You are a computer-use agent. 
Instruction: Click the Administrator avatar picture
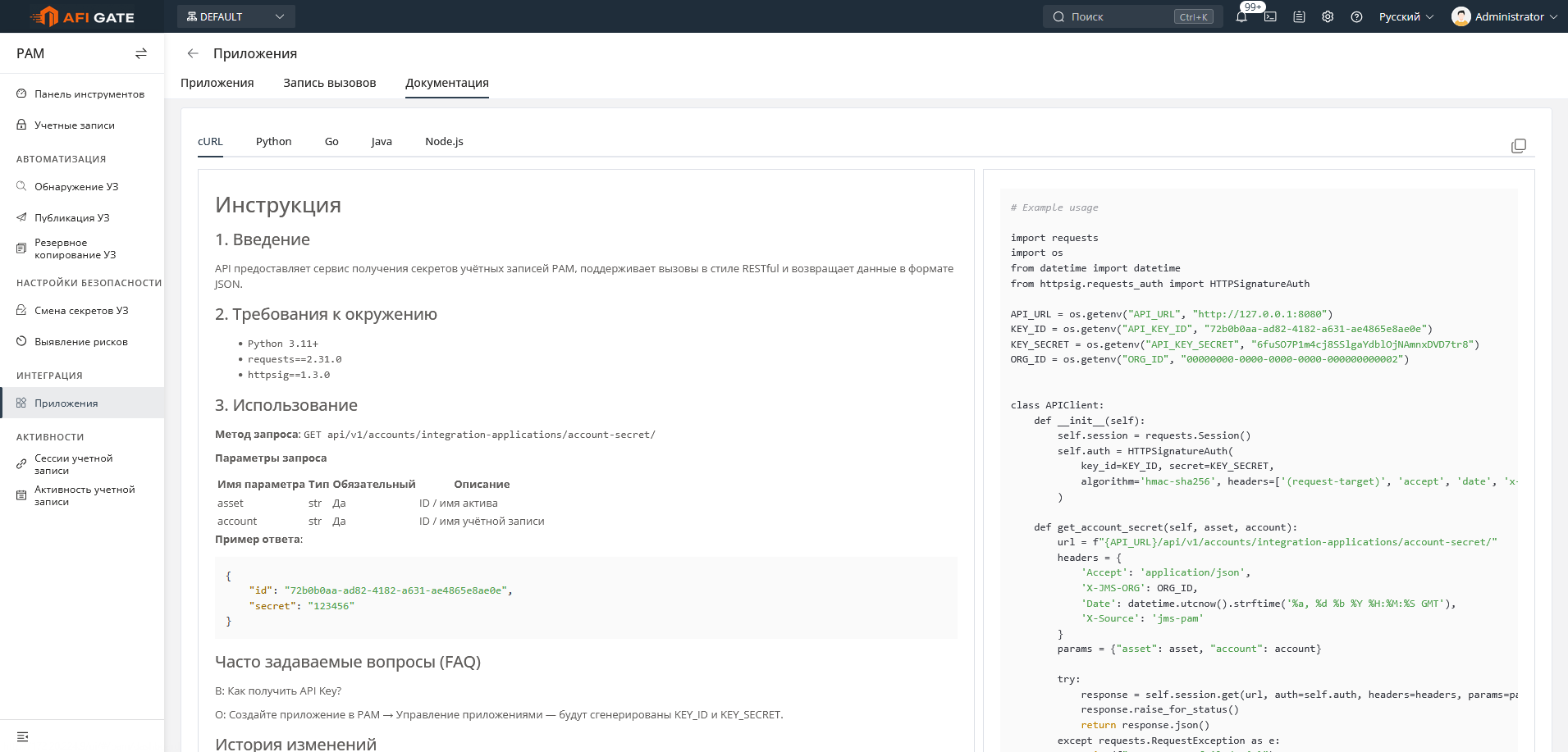click(x=1461, y=16)
